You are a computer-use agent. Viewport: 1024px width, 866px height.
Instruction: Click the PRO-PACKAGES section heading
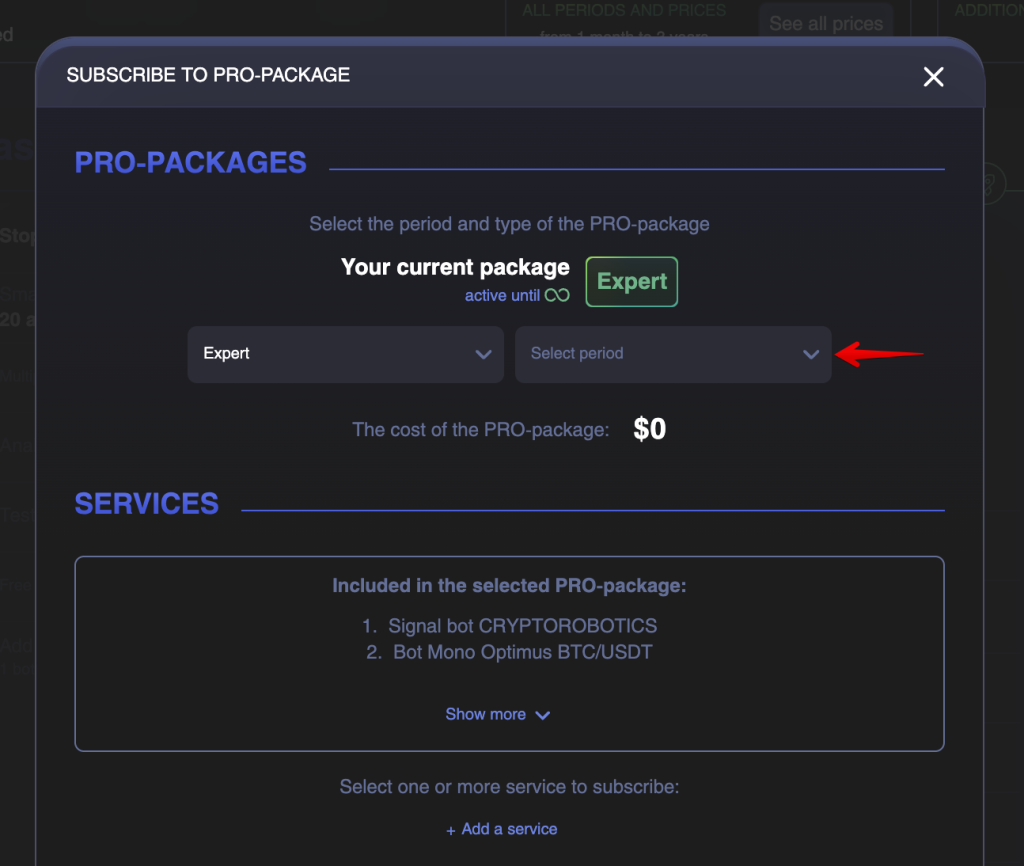(191, 163)
